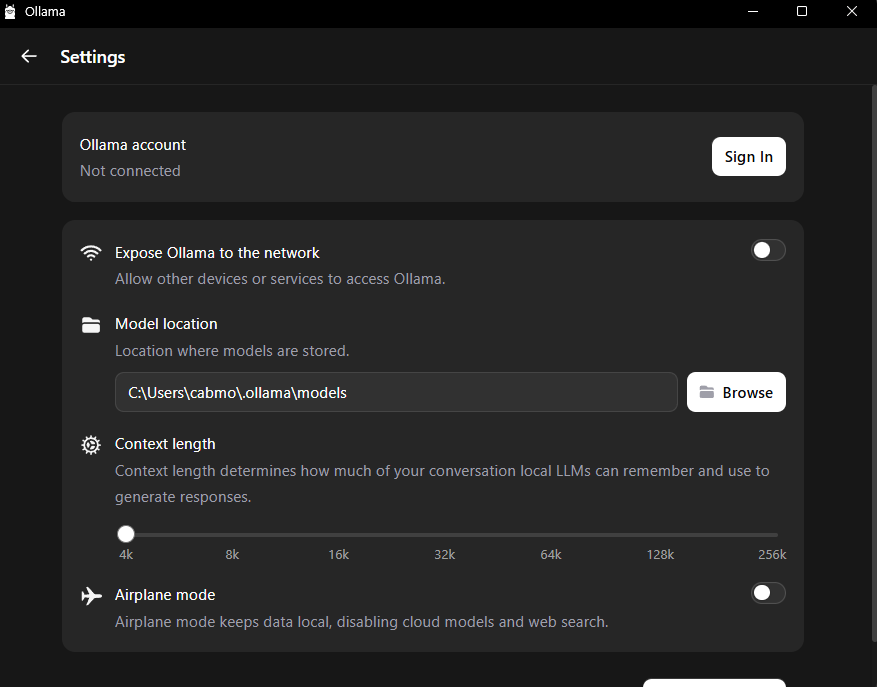Viewport: 877px width, 687px height.
Task: Click the Ollama app icon in title bar
Action: (11, 12)
